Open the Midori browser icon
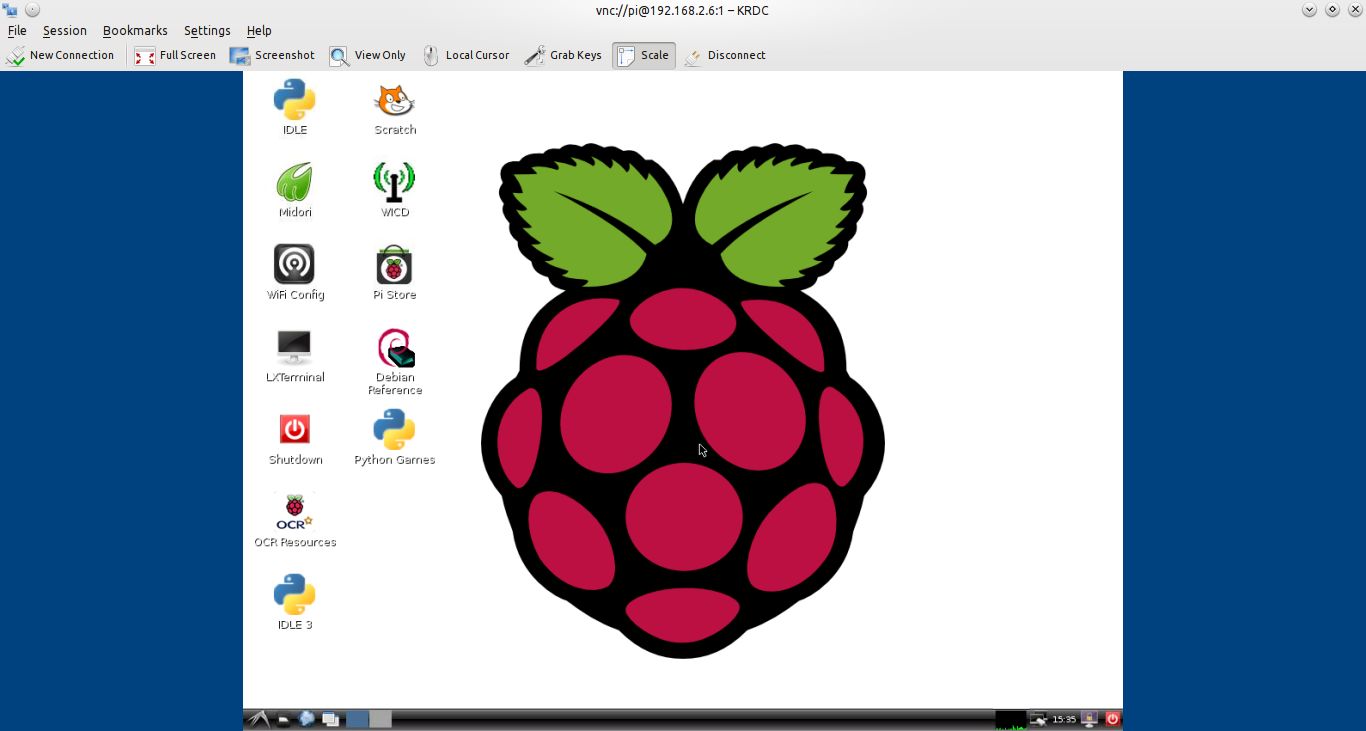Image resolution: width=1366 pixels, height=731 pixels. coord(295,190)
